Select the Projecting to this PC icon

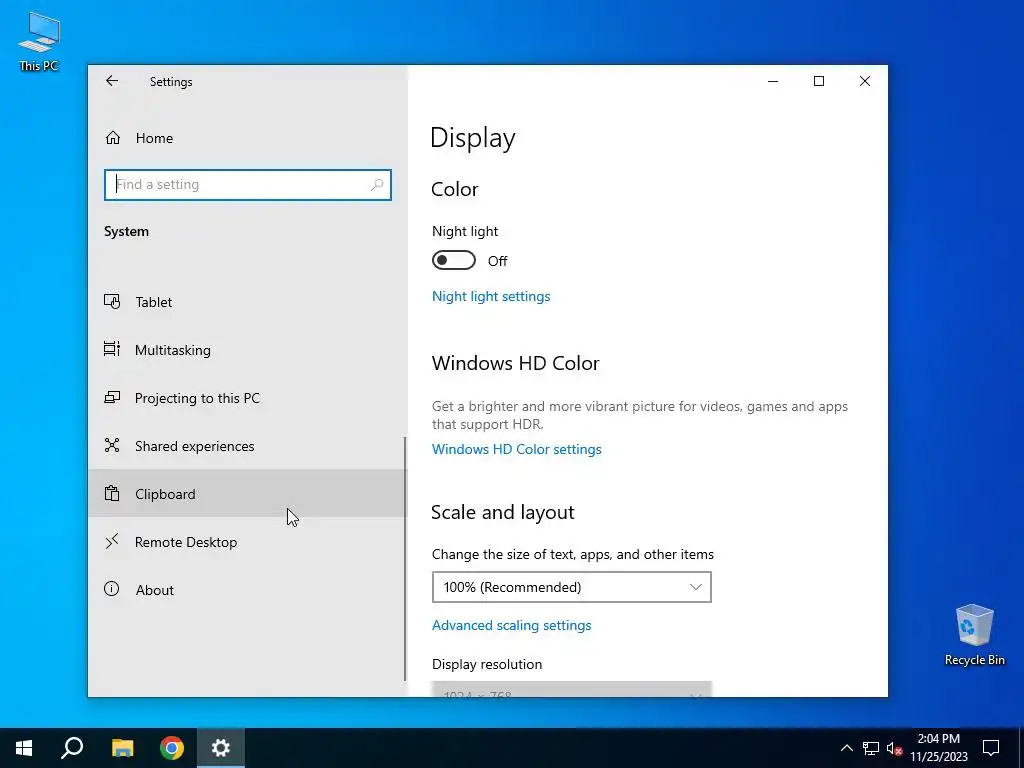coord(112,398)
